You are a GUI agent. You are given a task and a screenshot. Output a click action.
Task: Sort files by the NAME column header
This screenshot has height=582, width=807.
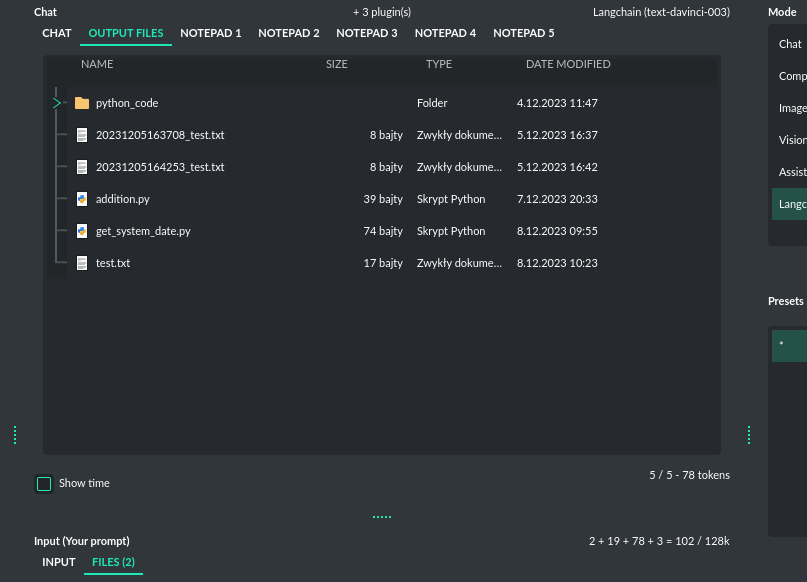[97, 63]
